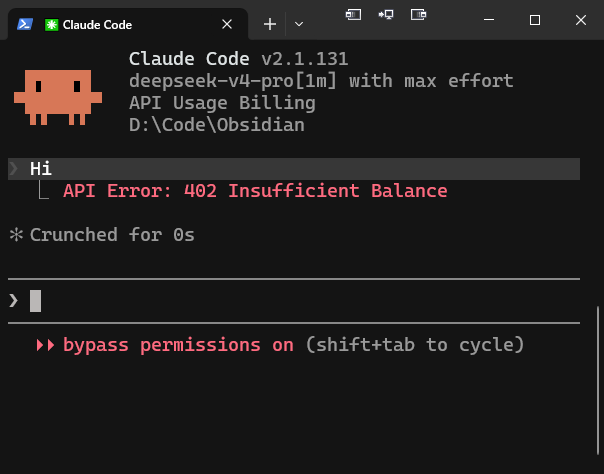Click the green asterisk tab icon
This screenshot has width=604, height=474.
(51, 25)
